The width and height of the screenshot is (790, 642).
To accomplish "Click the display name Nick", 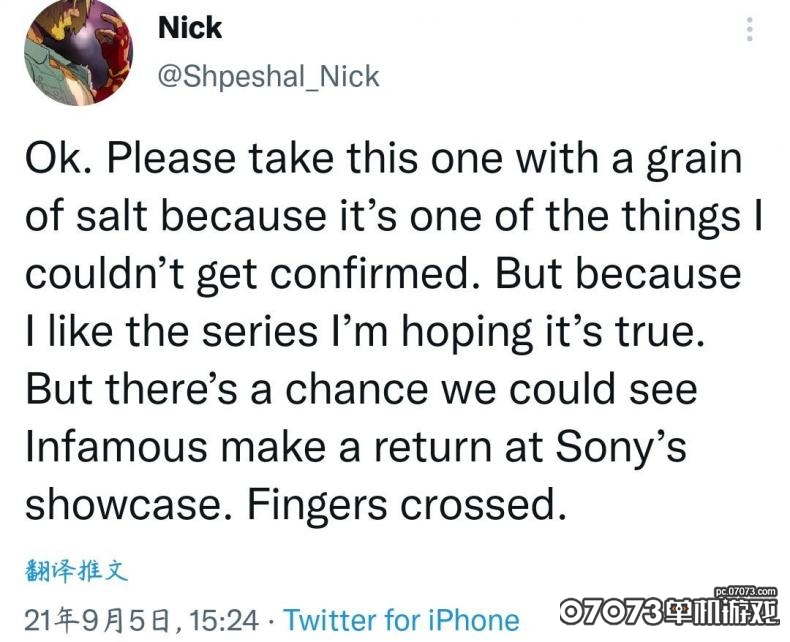I will (x=189, y=28).
